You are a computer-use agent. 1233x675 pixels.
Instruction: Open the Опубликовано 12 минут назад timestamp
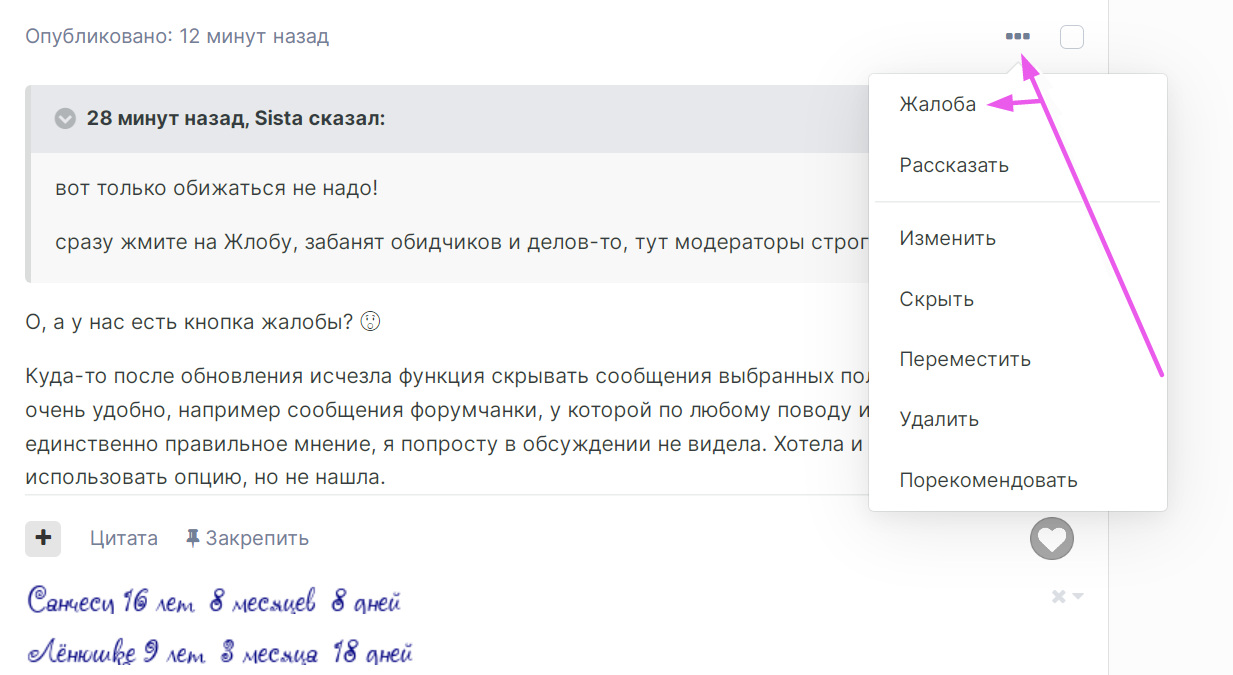177,37
